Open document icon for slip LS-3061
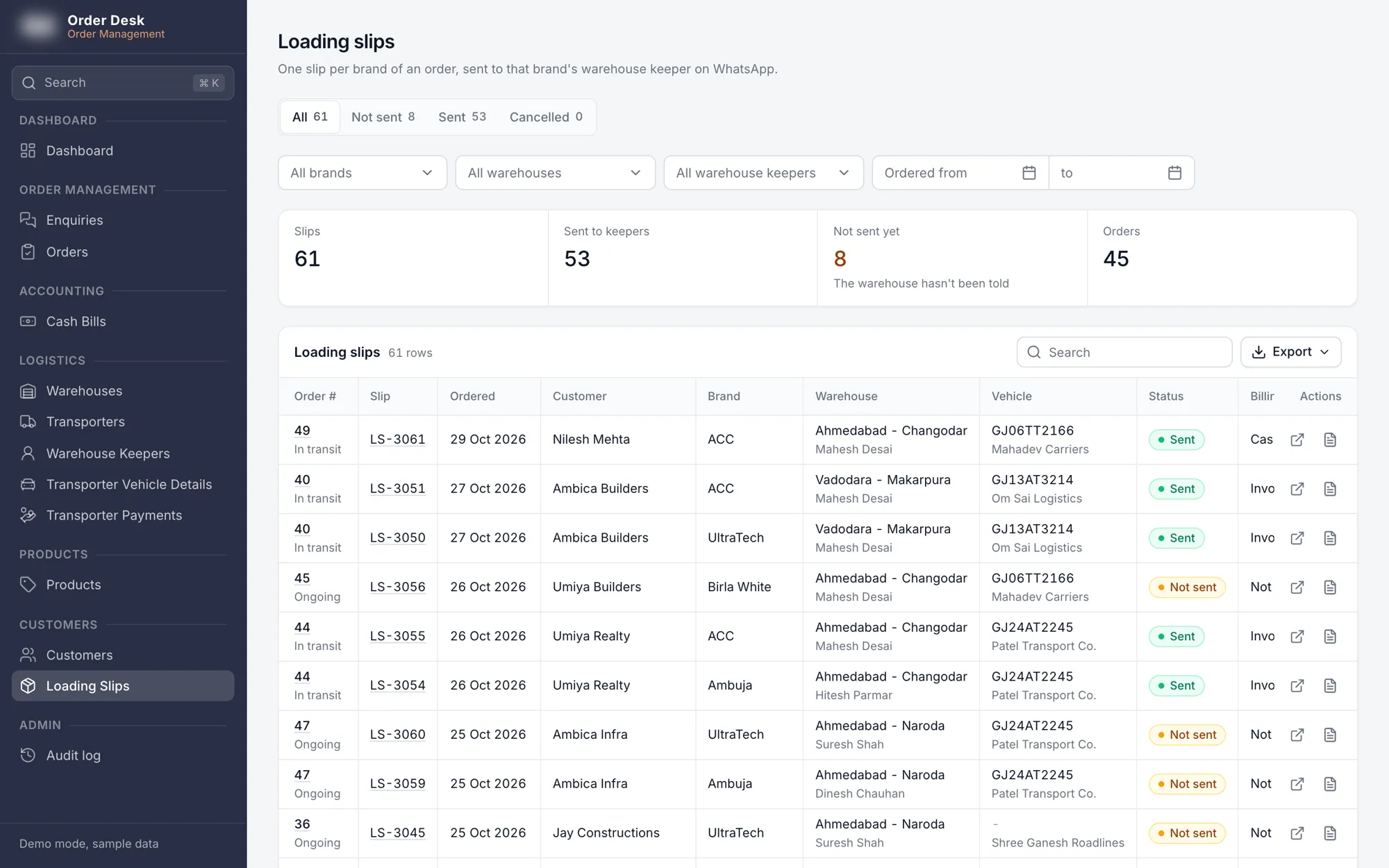Image resolution: width=1389 pixels, height=868 pixels. point(1330,440)
